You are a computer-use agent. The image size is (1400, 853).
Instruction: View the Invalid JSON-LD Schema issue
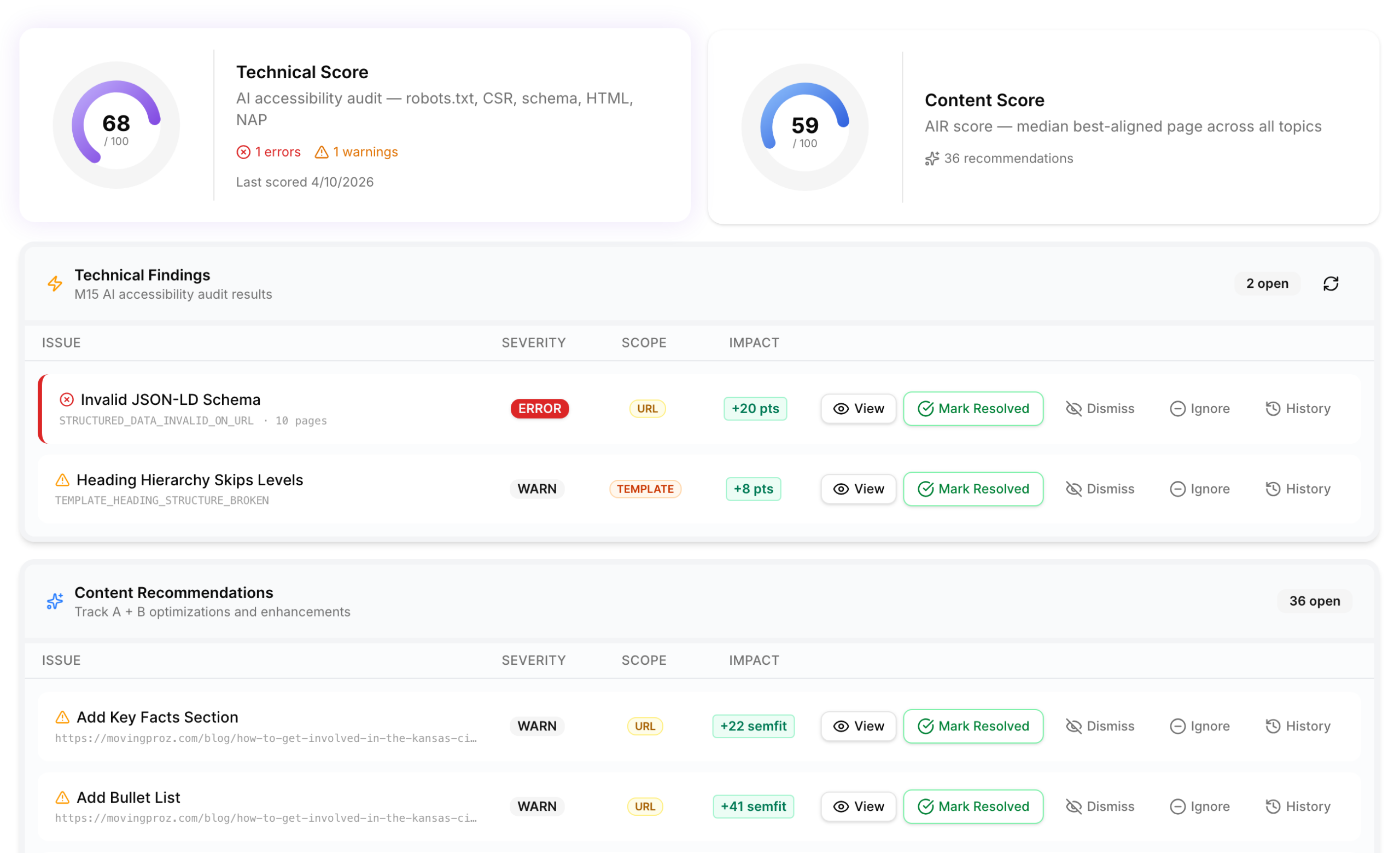click(858, 409)
